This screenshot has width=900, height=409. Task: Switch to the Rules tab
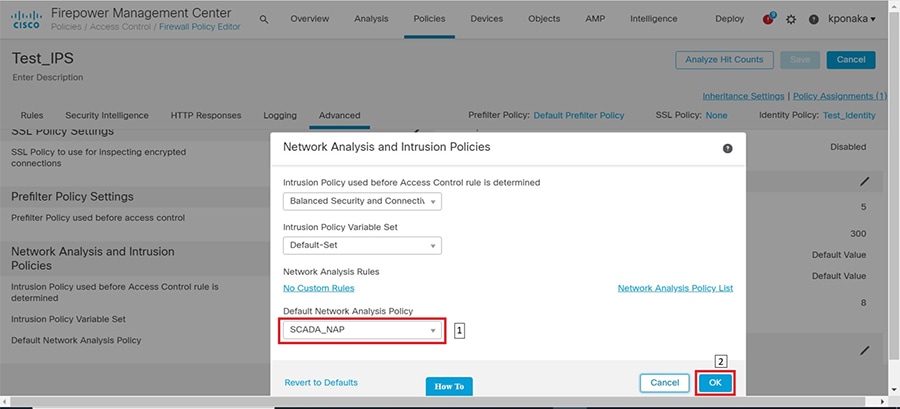(32, 115)
